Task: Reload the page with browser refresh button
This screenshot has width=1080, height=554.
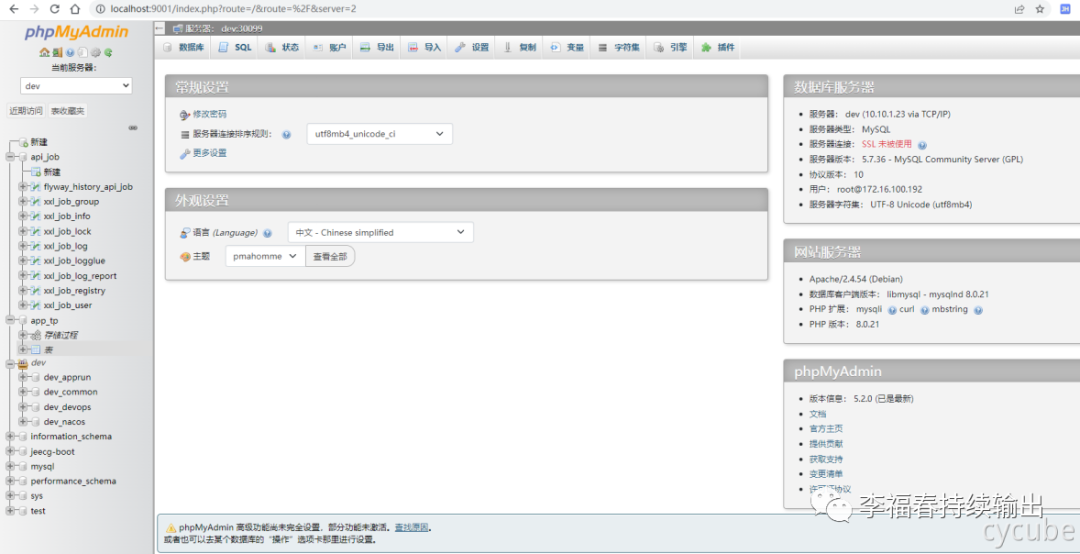Action: [54, 9]
